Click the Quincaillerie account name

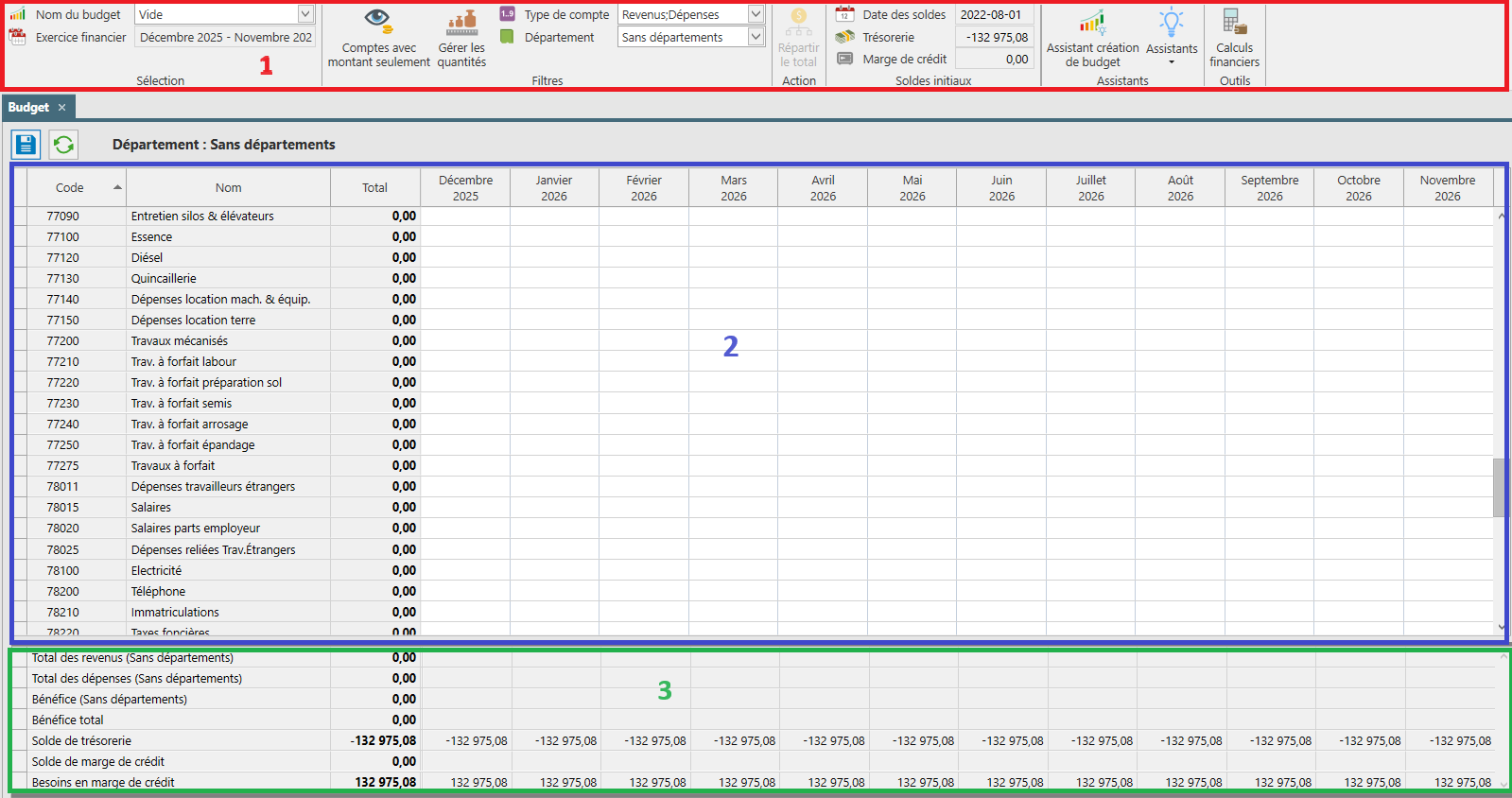pyautogui.click(x=164, y=278)
